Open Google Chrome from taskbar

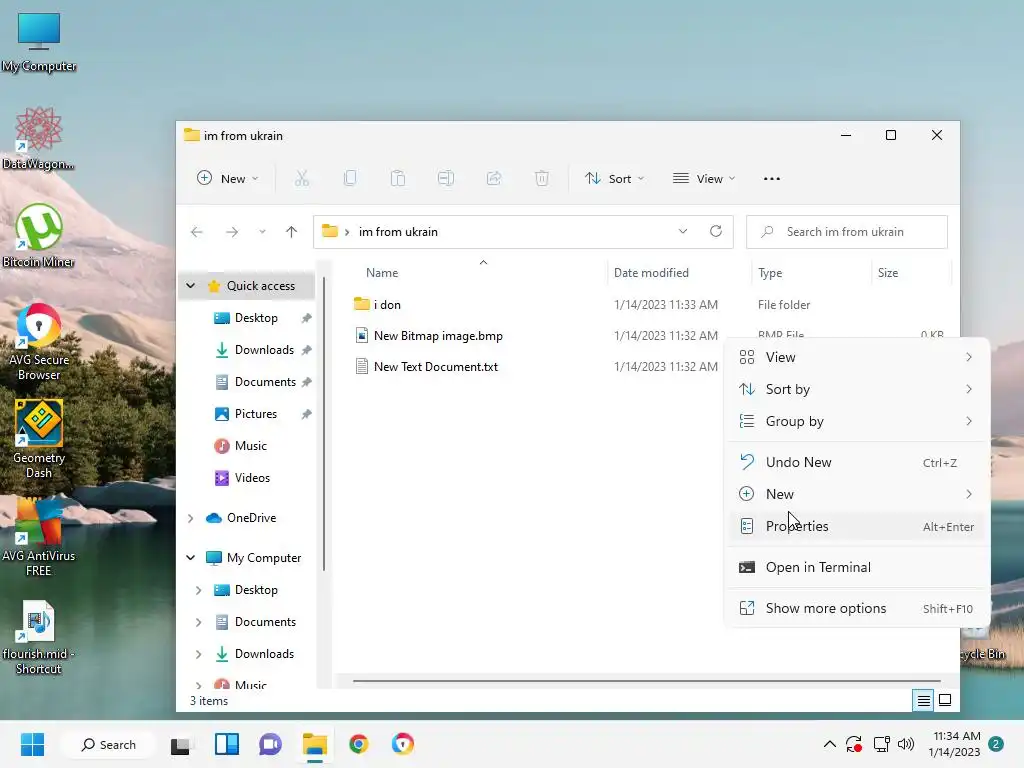(359, 744)
